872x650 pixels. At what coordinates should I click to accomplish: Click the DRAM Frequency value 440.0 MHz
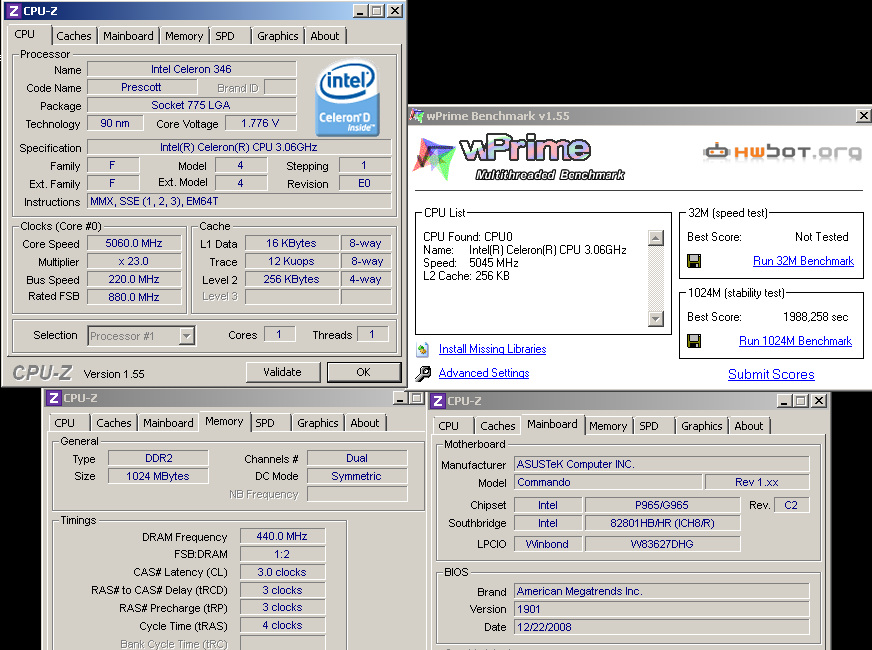click(x=282, y=536)
